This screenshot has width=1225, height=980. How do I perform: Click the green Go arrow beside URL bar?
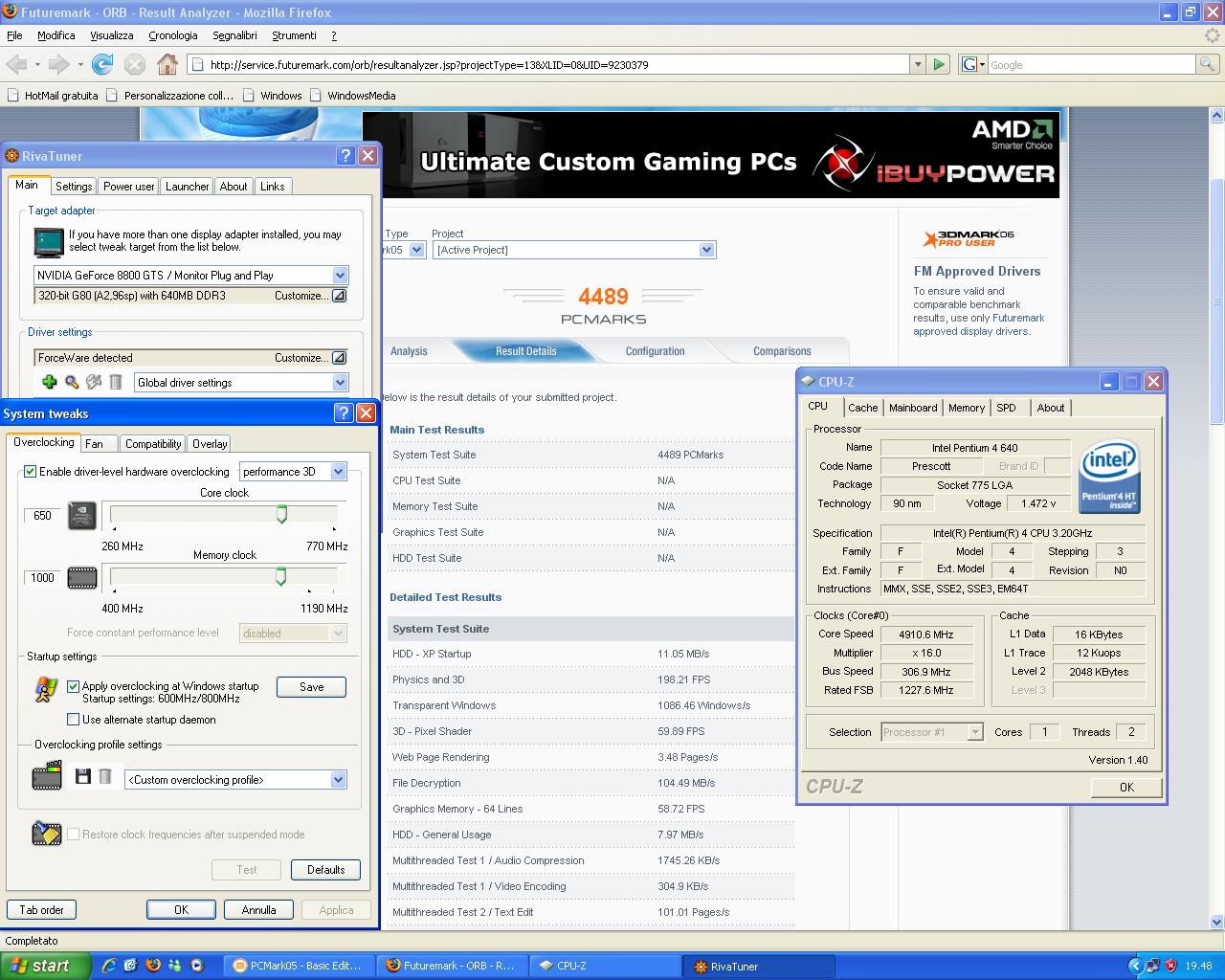point(939,64)
